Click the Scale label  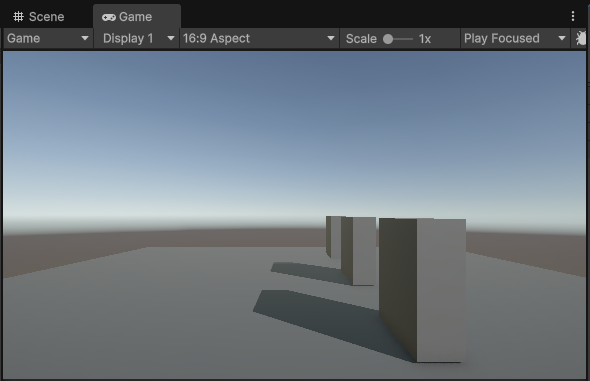pos(361,39)
